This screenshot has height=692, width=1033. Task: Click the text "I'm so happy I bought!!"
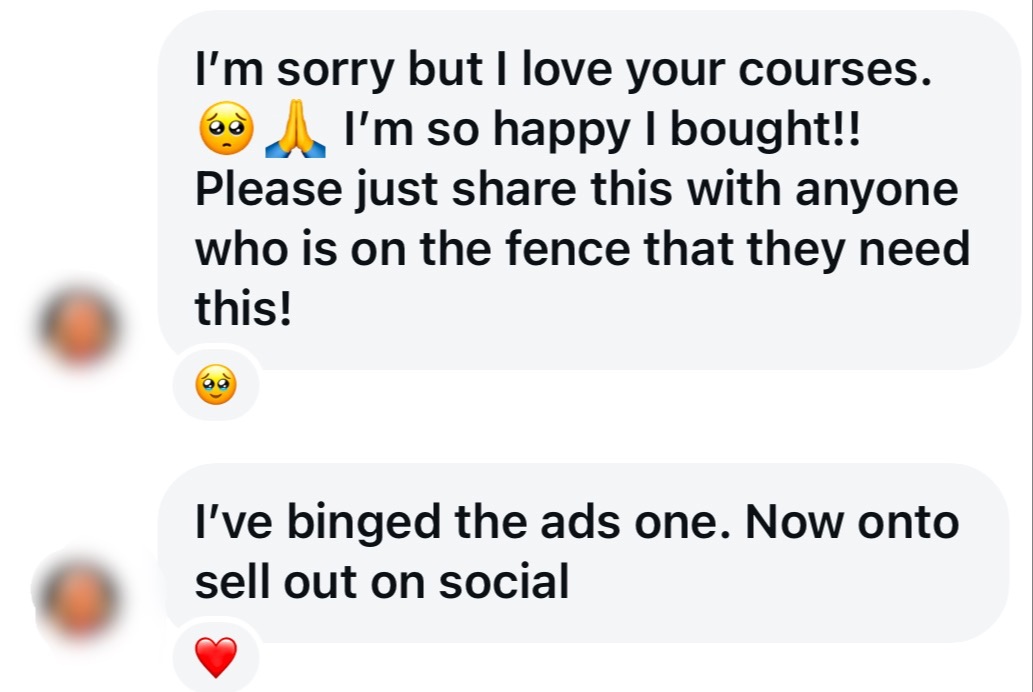pyautogui.click(x=600, y=132)
